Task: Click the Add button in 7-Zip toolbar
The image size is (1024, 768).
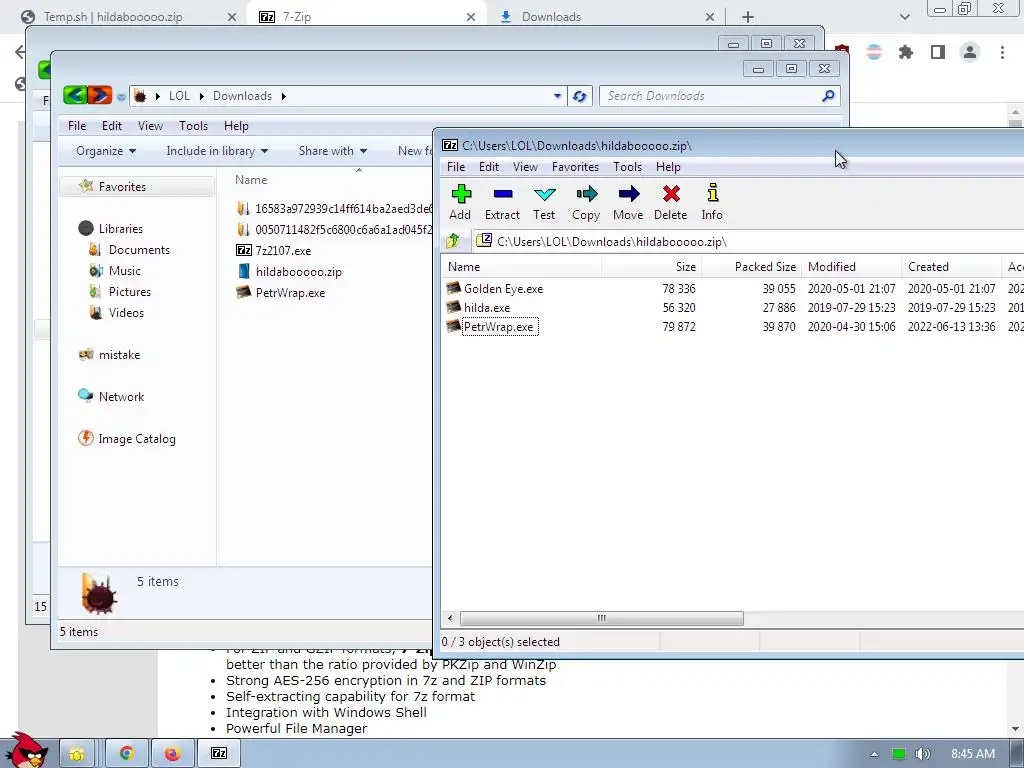Action: click(460, 202)
